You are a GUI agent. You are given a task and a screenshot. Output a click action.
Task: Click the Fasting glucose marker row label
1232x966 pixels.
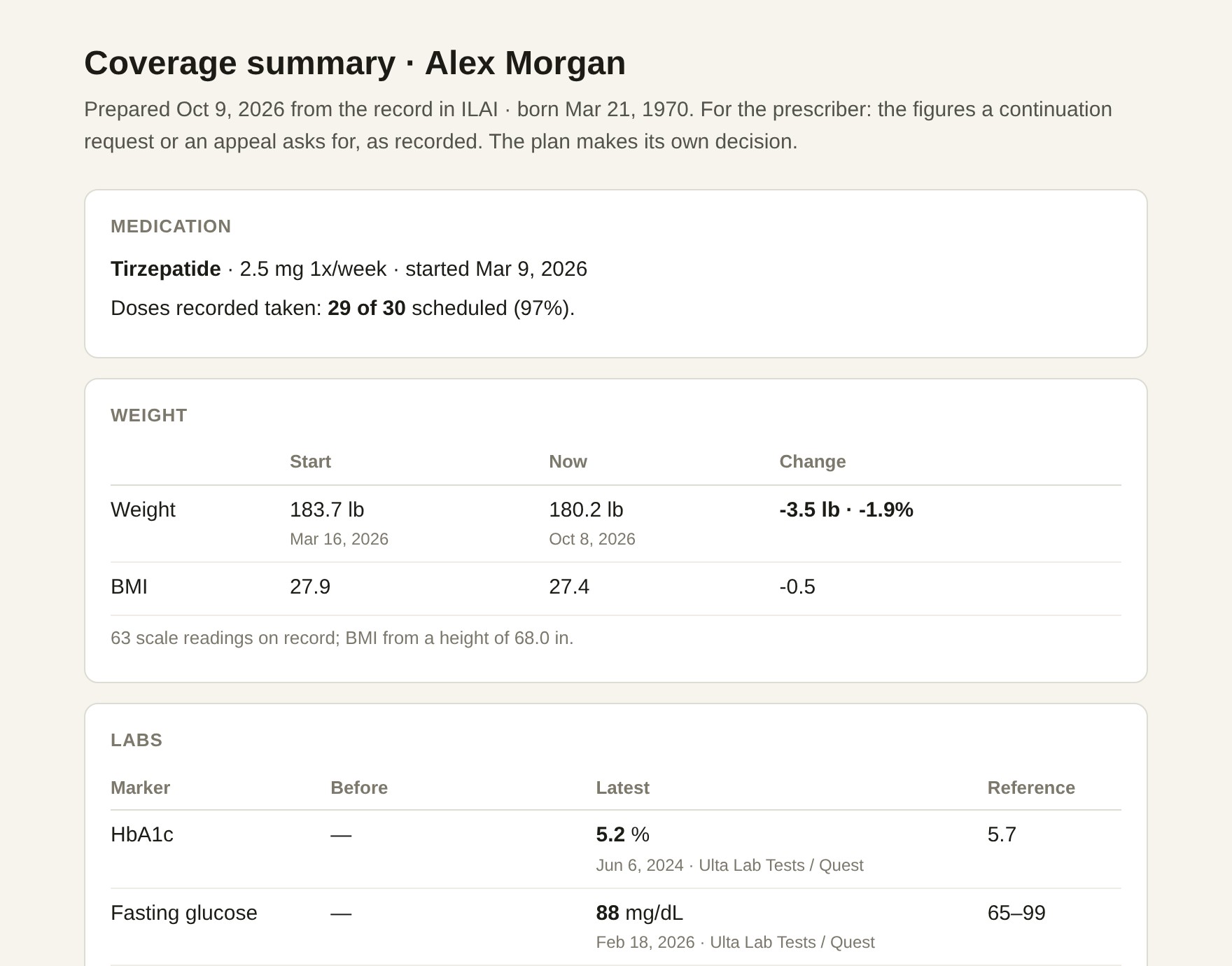pyautogui.click(x=184, y=913)
